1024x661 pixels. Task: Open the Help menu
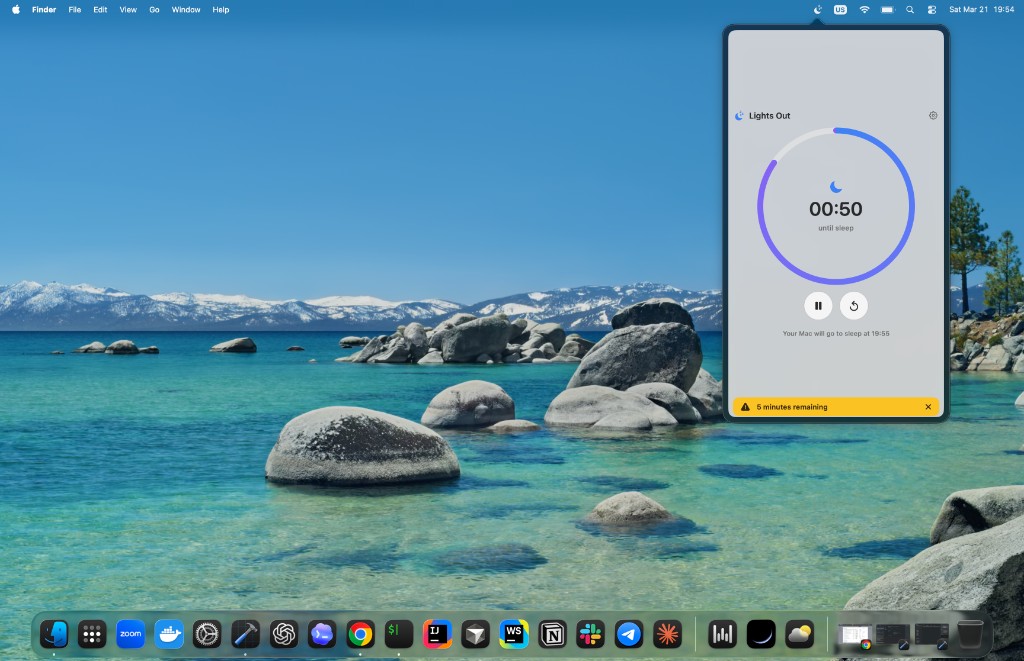(221, 10)
